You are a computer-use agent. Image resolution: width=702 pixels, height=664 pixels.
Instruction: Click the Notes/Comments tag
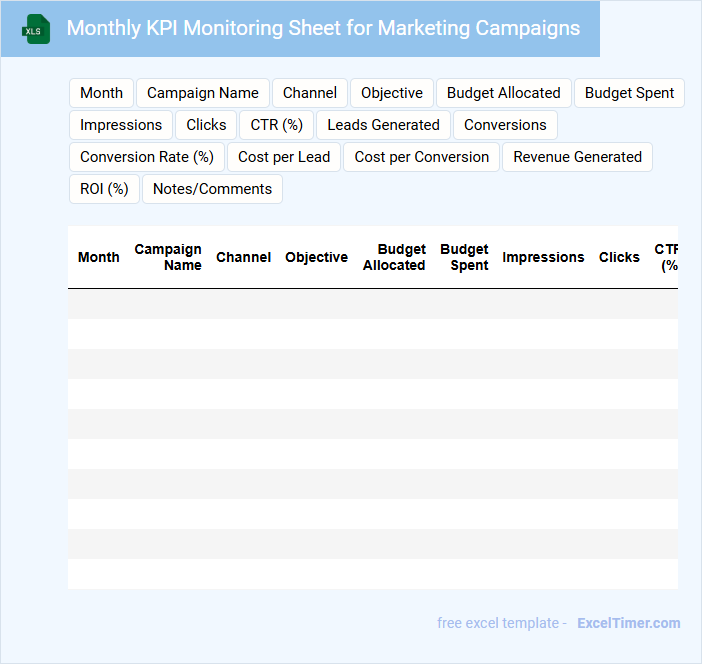212,189
